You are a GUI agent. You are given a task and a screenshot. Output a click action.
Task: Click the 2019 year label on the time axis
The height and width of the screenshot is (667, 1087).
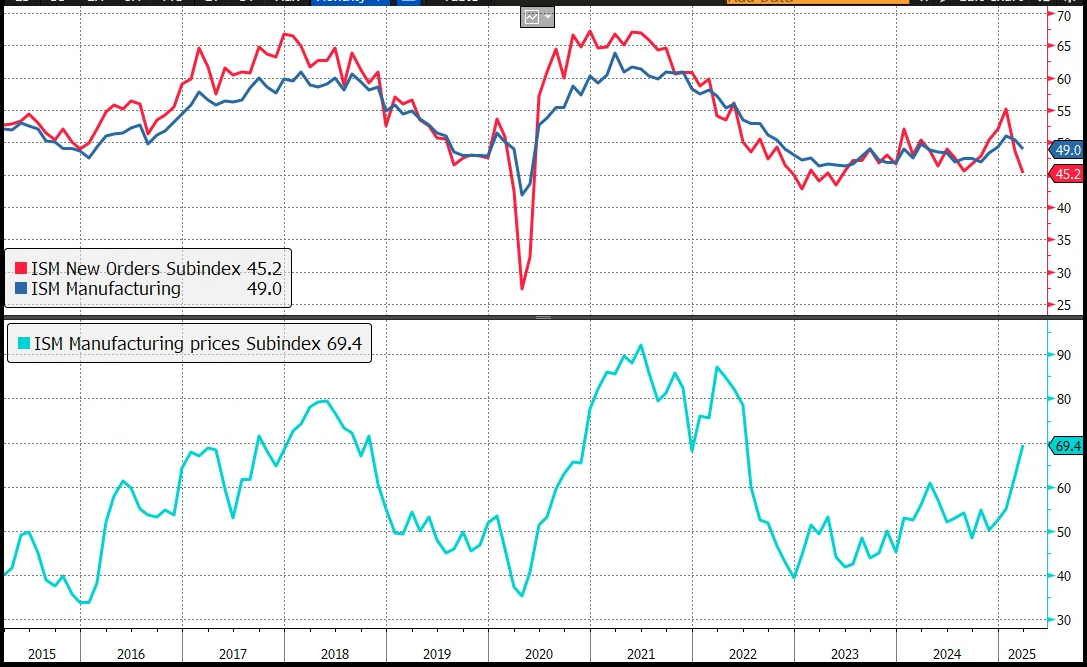click(x=437, y=654)
